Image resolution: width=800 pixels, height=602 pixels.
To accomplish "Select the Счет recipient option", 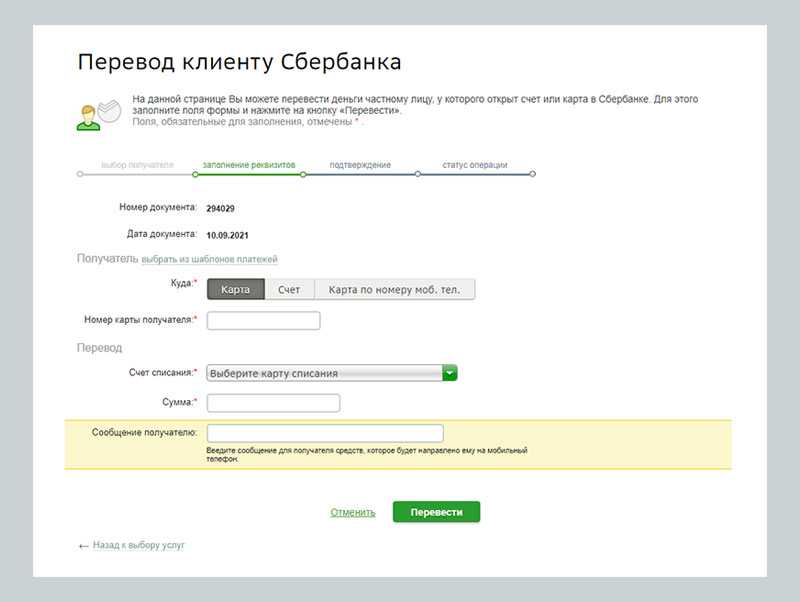I will (289, 289).
